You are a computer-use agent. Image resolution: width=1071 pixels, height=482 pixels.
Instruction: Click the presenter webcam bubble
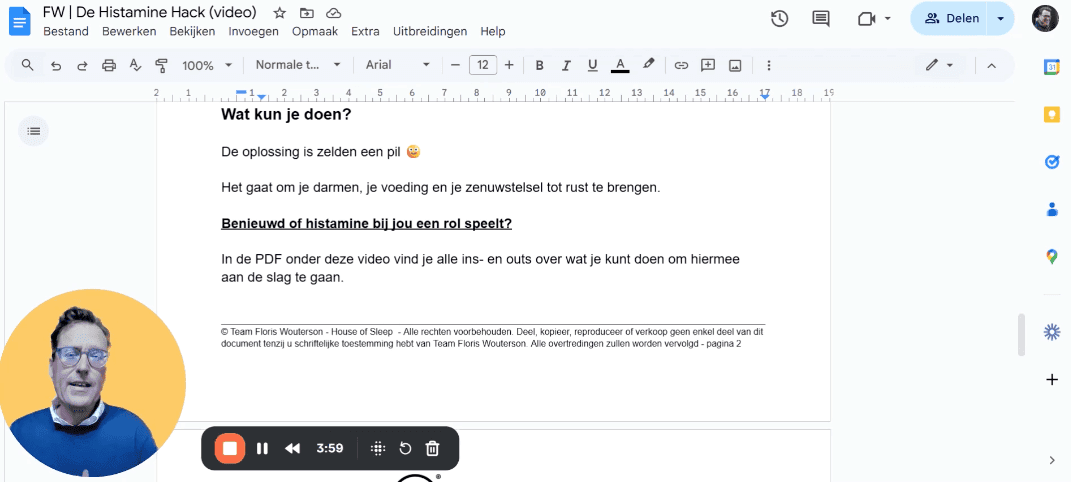pyautogui.click(x=92, y=383)
